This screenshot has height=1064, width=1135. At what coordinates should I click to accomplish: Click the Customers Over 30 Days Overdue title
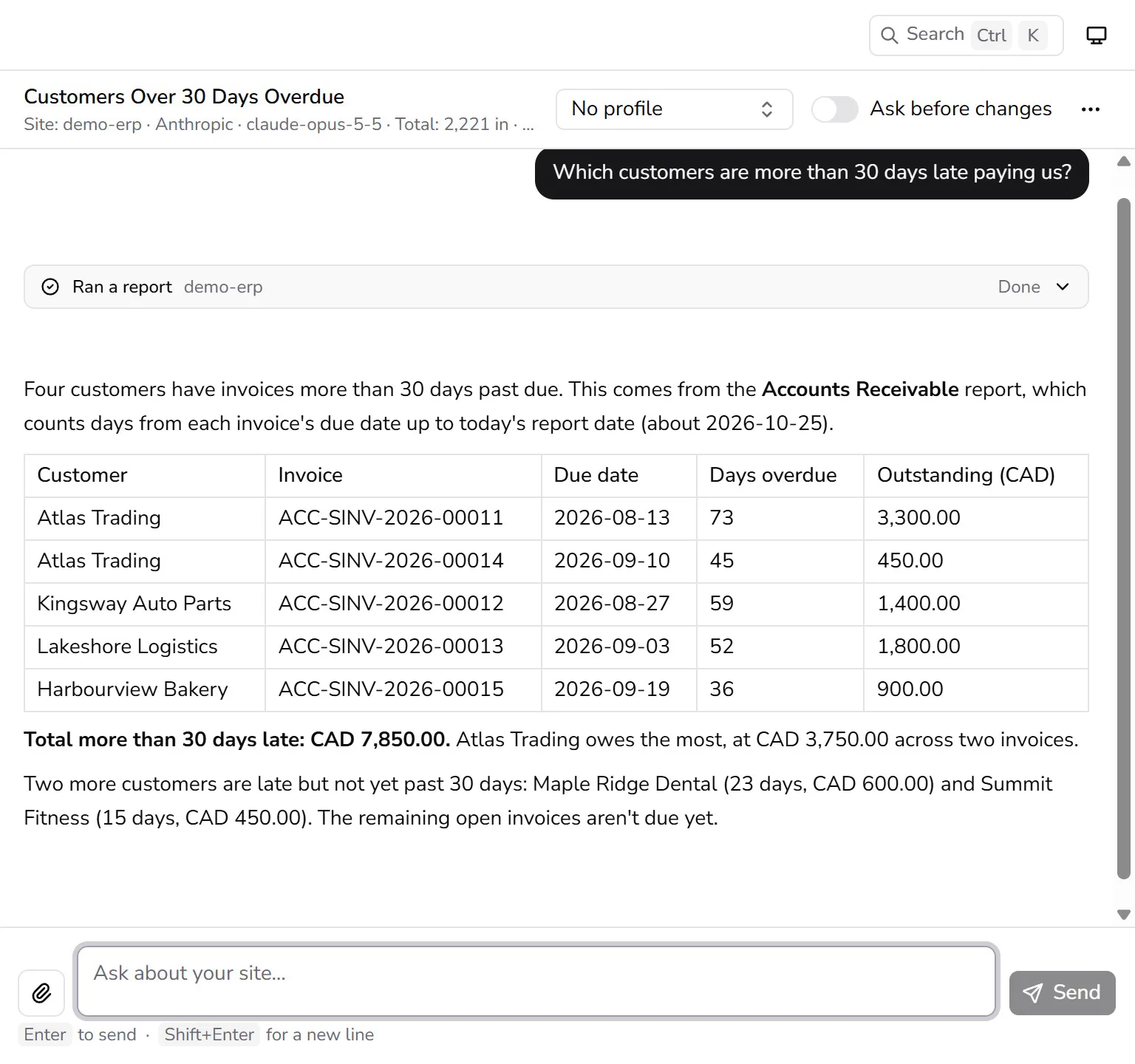184,97
